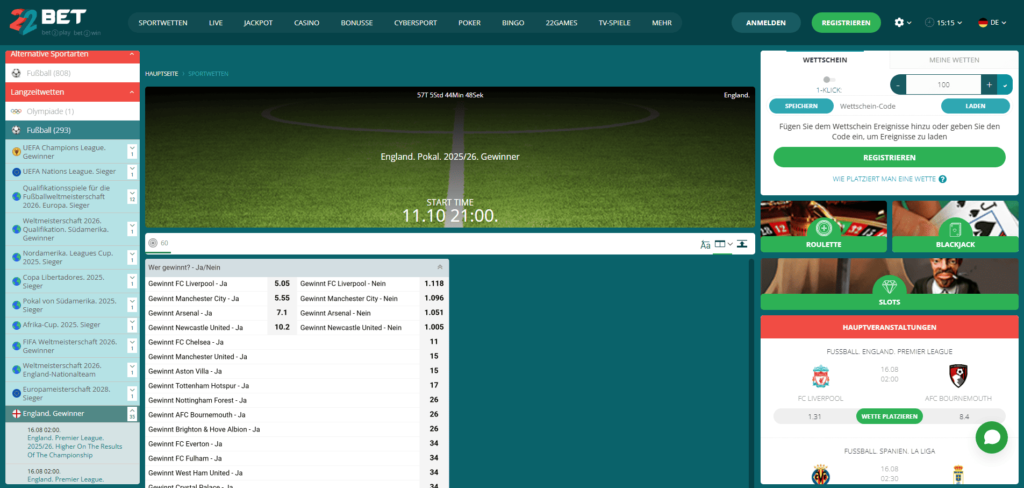This screenshot has height=488, width=1024.
Task: Click the help question mark icon
Action: 942,179
